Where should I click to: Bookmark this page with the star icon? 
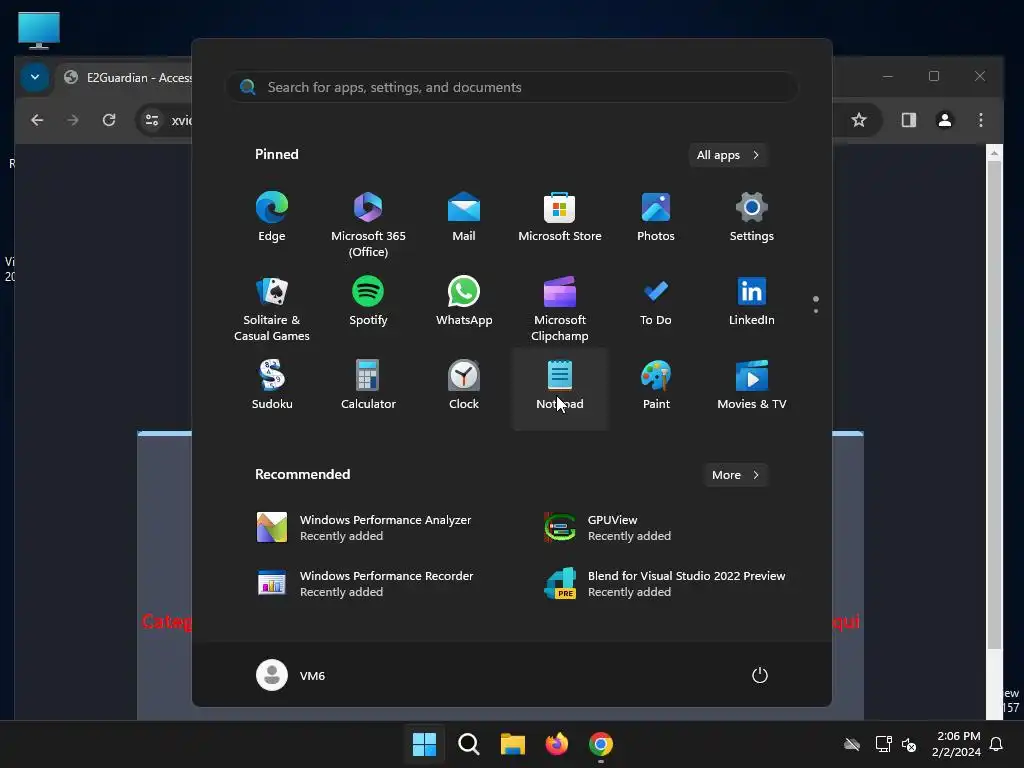pyautogui.click(x=859, y=120)
